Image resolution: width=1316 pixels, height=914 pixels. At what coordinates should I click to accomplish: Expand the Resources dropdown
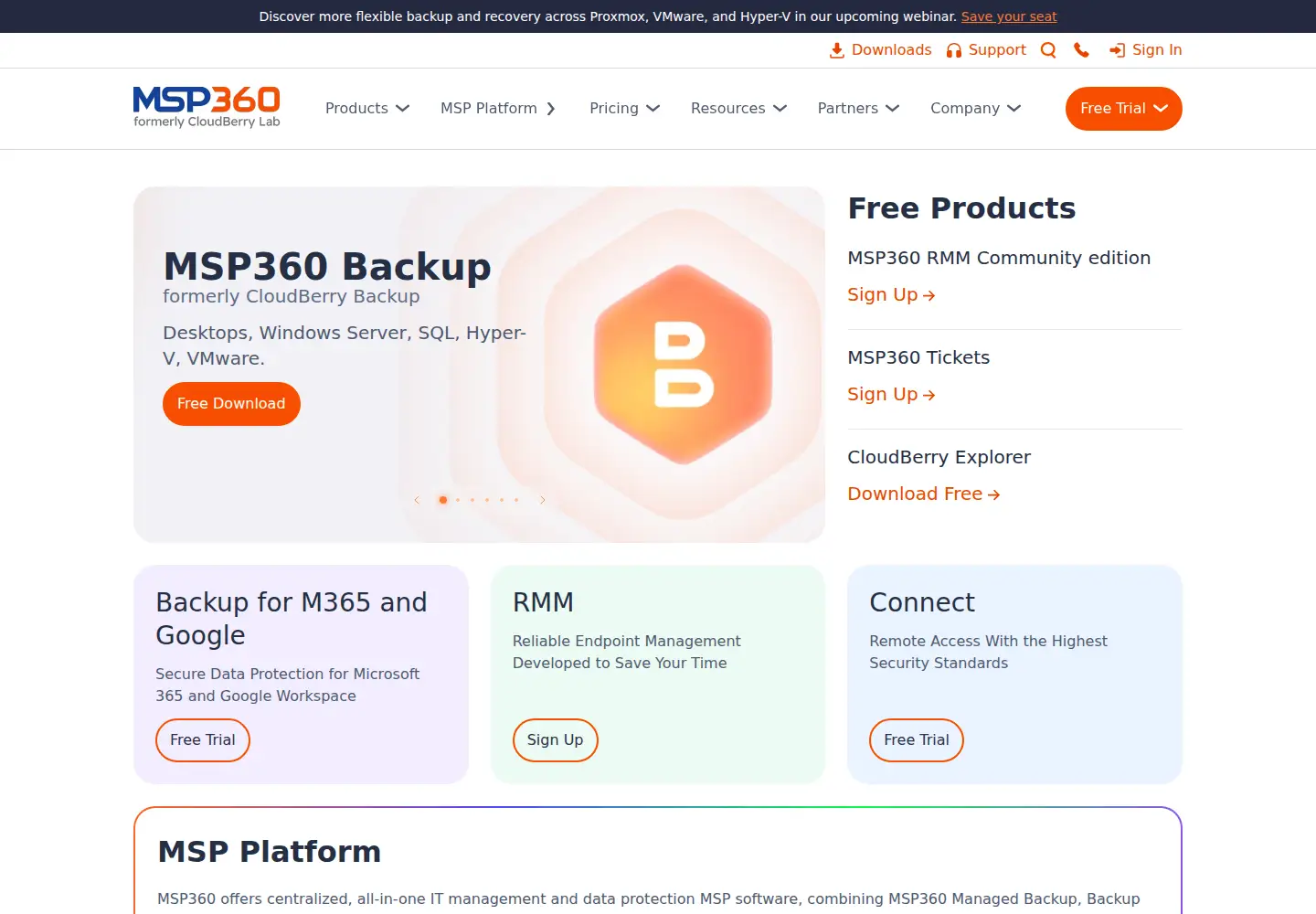(738, 108)
